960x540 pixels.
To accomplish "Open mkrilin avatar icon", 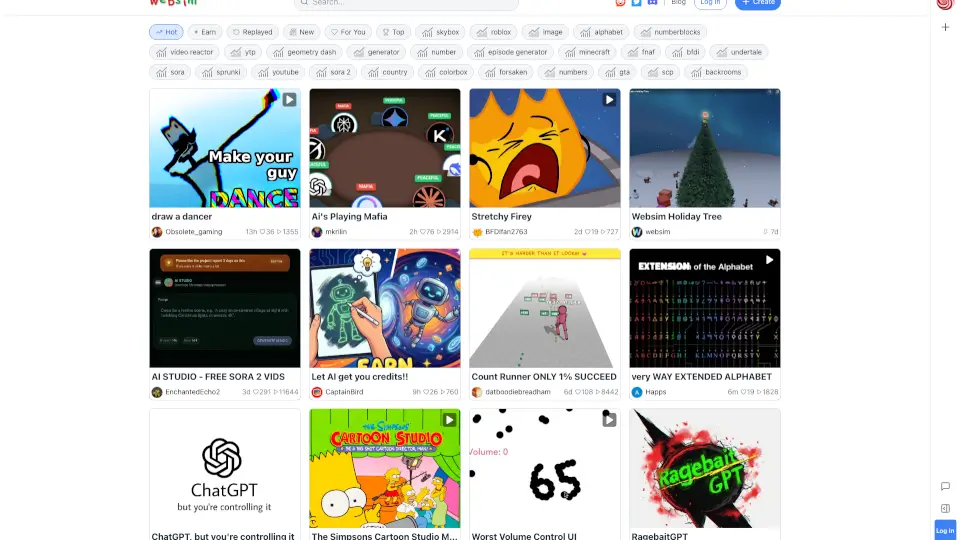I will click(x=317, y=232).
